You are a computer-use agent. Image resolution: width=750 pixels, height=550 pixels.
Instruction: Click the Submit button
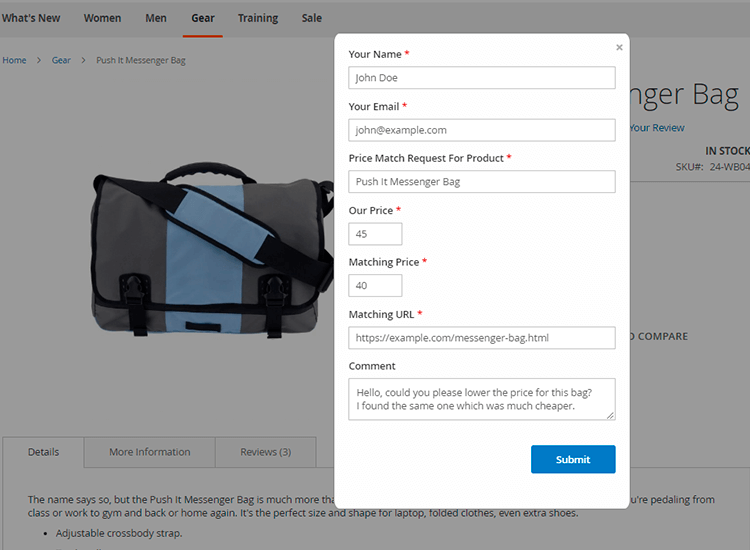(572, 459)
